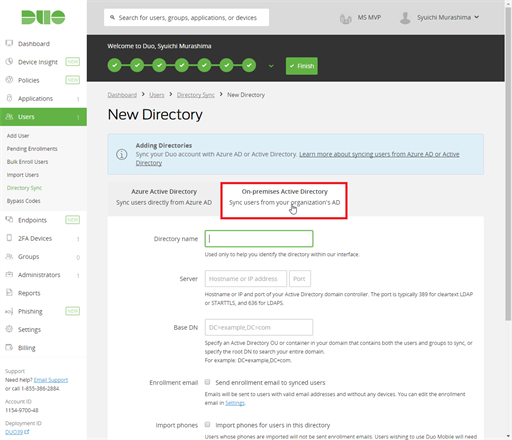The image size is (512, 440).
Task: Click the search magnifier icon
Action: coord(113,17)
